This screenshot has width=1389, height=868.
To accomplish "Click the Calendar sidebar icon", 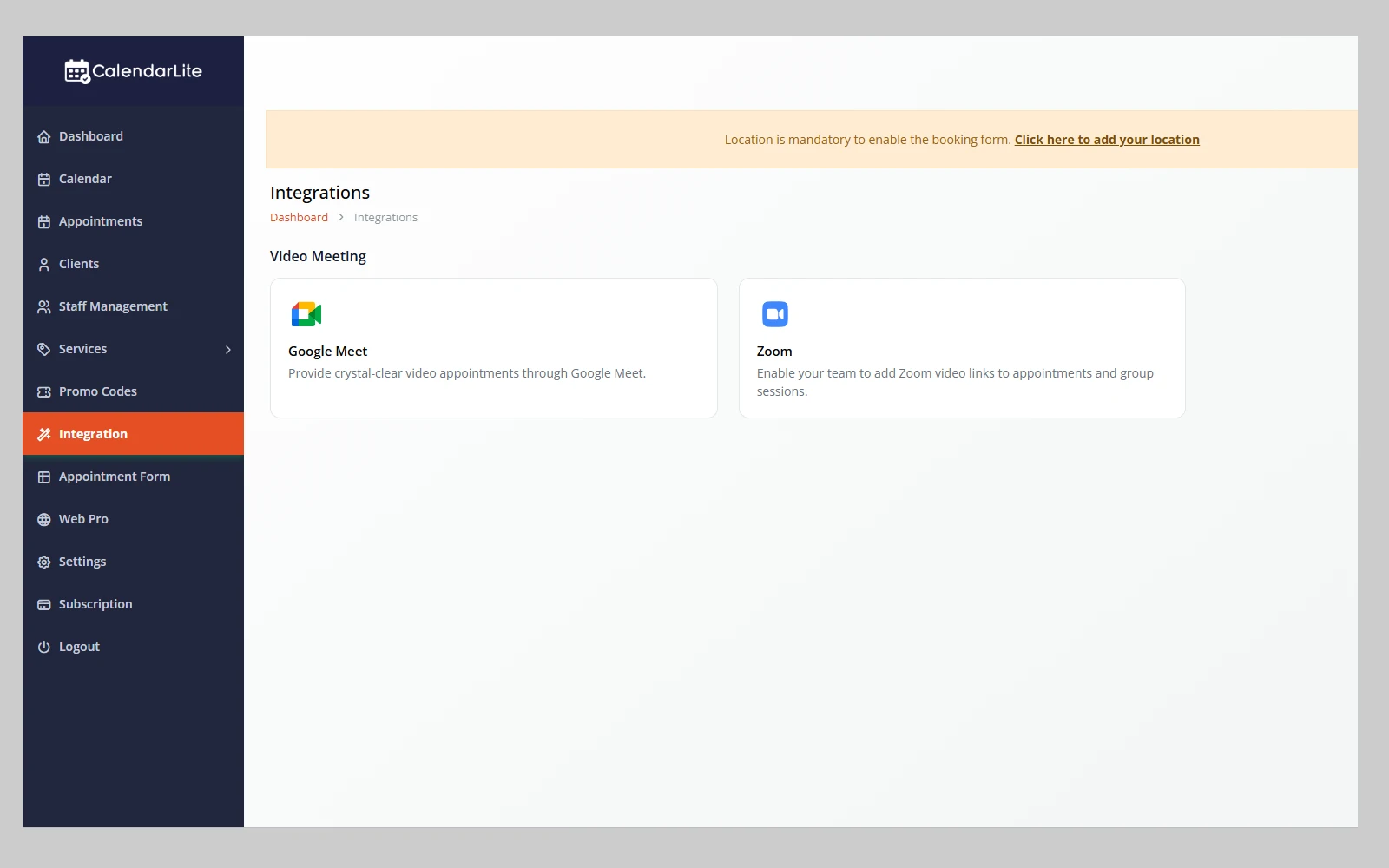I will click(x=44, y=180).
